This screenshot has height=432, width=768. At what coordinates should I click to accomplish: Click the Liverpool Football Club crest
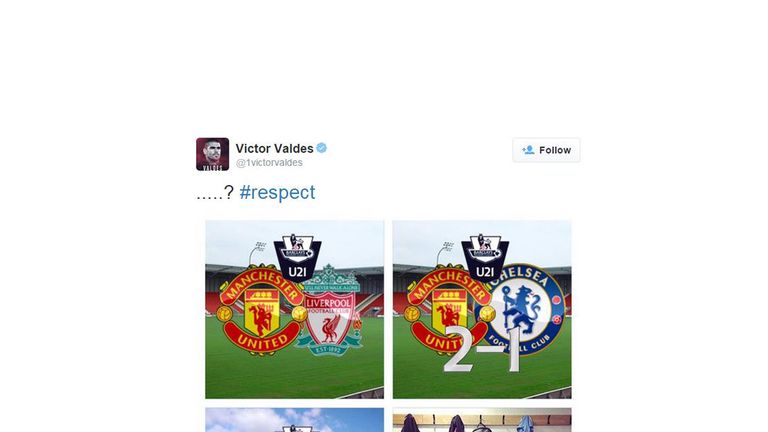(x=329, y=311)
